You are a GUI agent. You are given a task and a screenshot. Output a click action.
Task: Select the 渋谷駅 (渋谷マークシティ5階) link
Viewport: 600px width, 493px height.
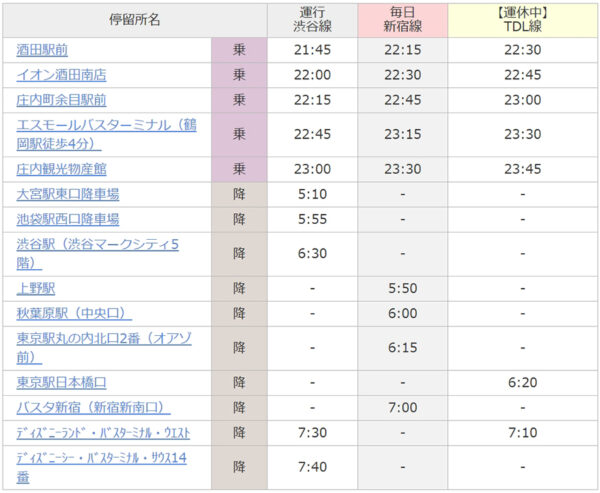[97, 244]
